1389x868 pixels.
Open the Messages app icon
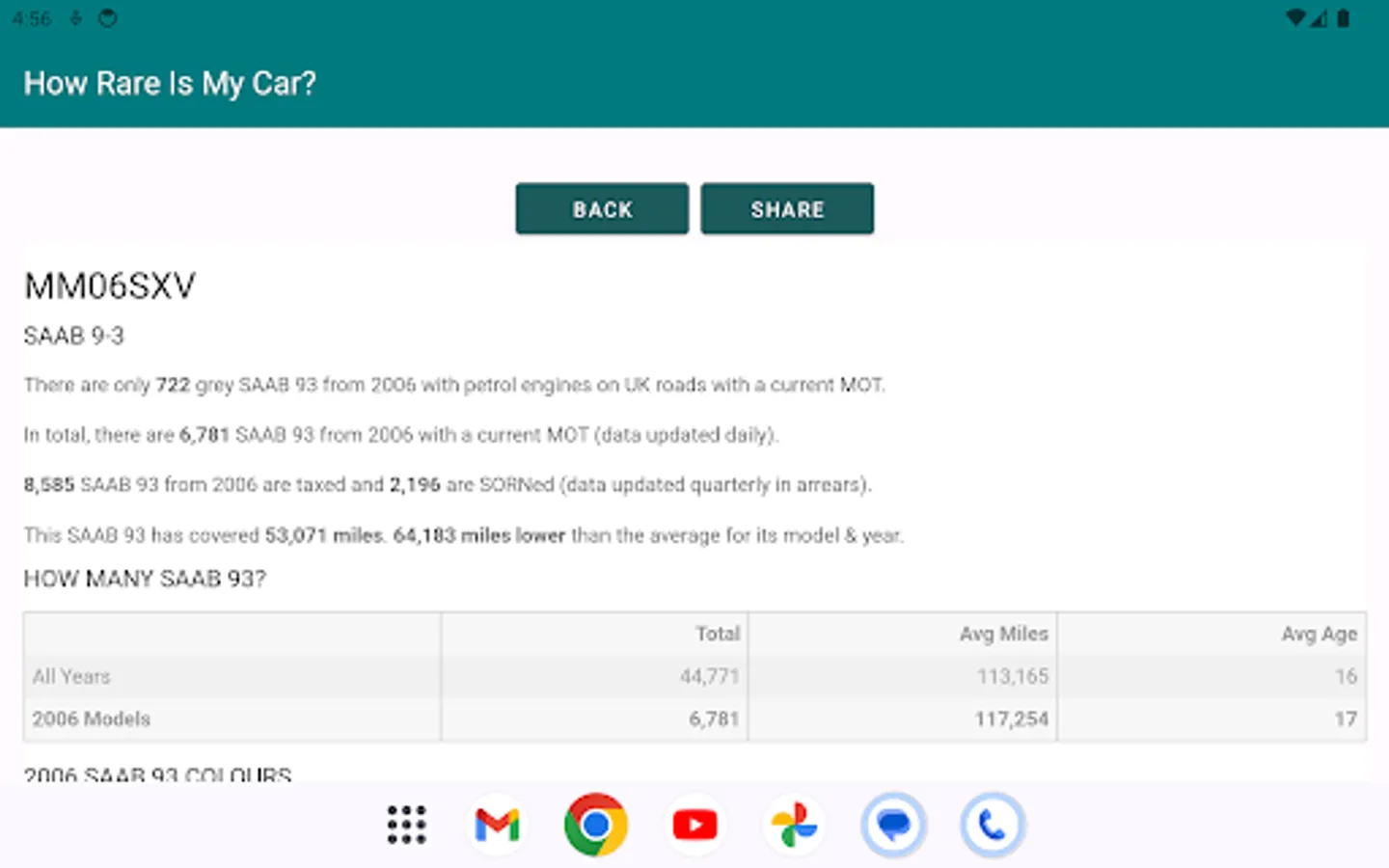coord(893,825)
